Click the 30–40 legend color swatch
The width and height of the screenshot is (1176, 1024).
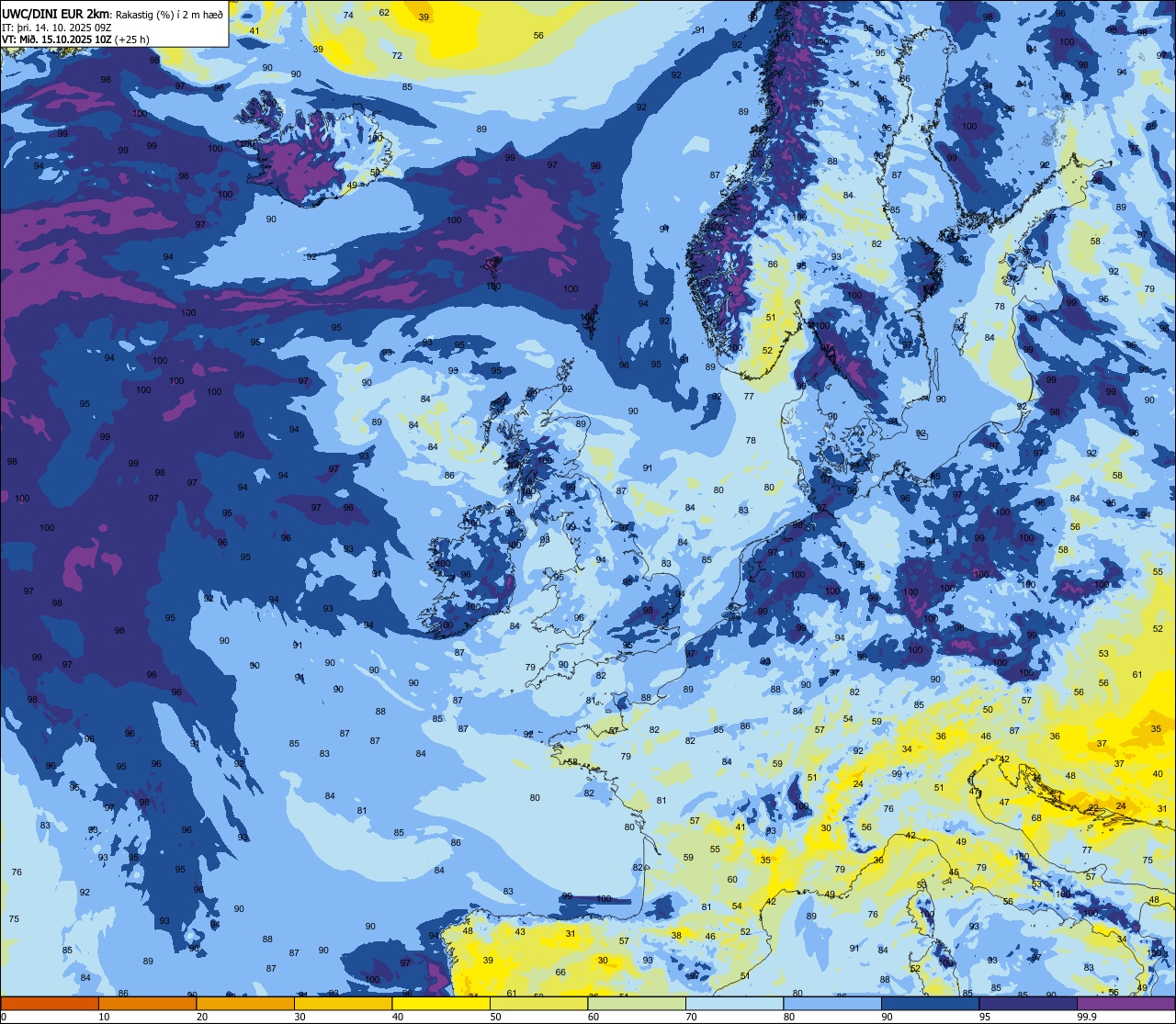pyautogui.click(x=343, y=1003)
